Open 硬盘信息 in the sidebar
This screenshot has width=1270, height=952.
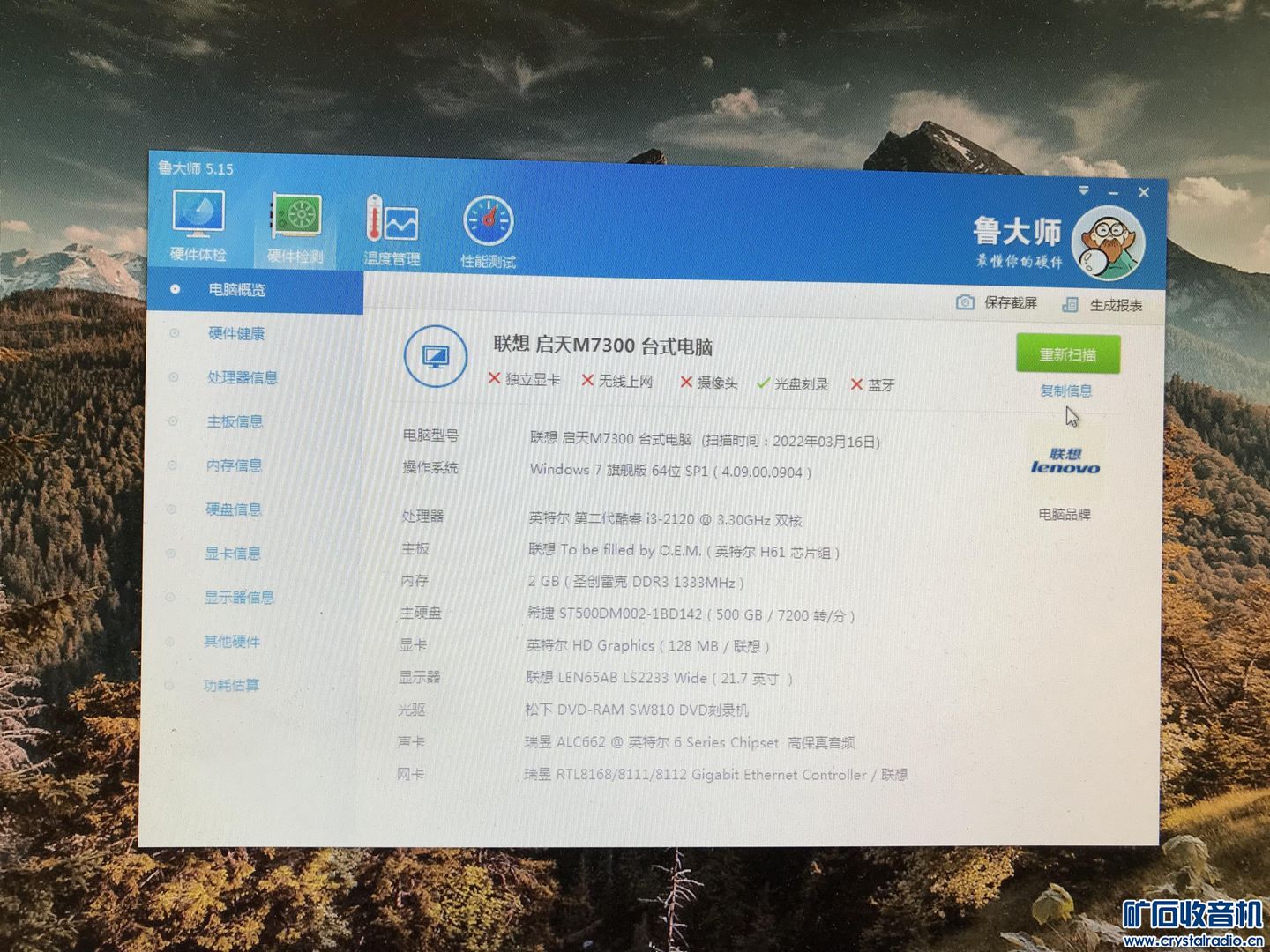pos(234,509)
